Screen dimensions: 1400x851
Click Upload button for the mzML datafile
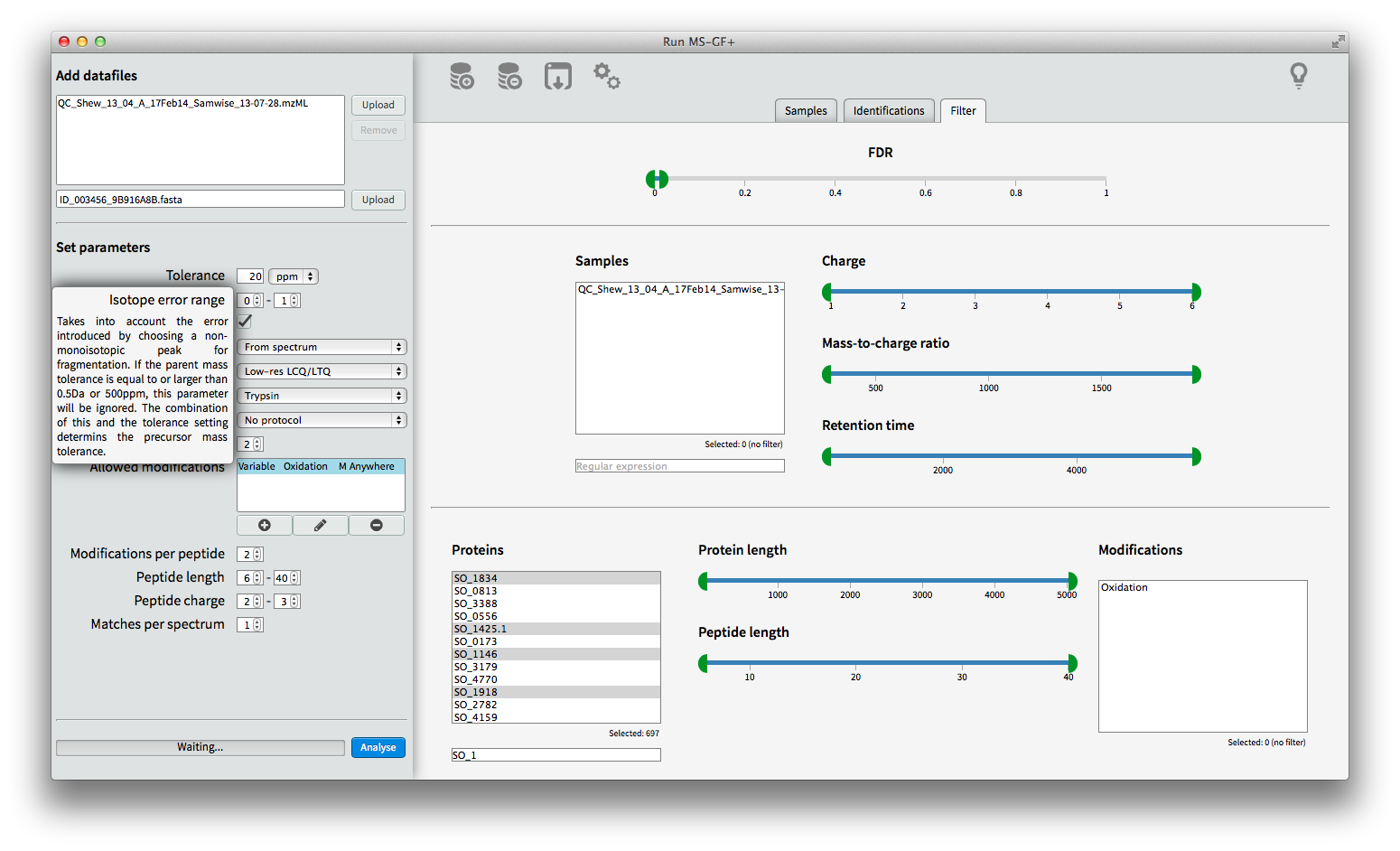378,105
